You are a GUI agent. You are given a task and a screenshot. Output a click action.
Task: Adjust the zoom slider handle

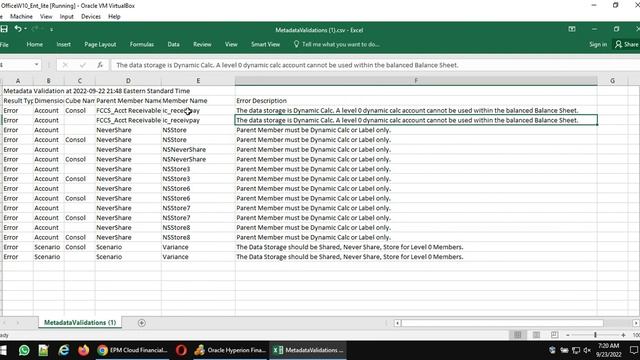click(595, 335)
